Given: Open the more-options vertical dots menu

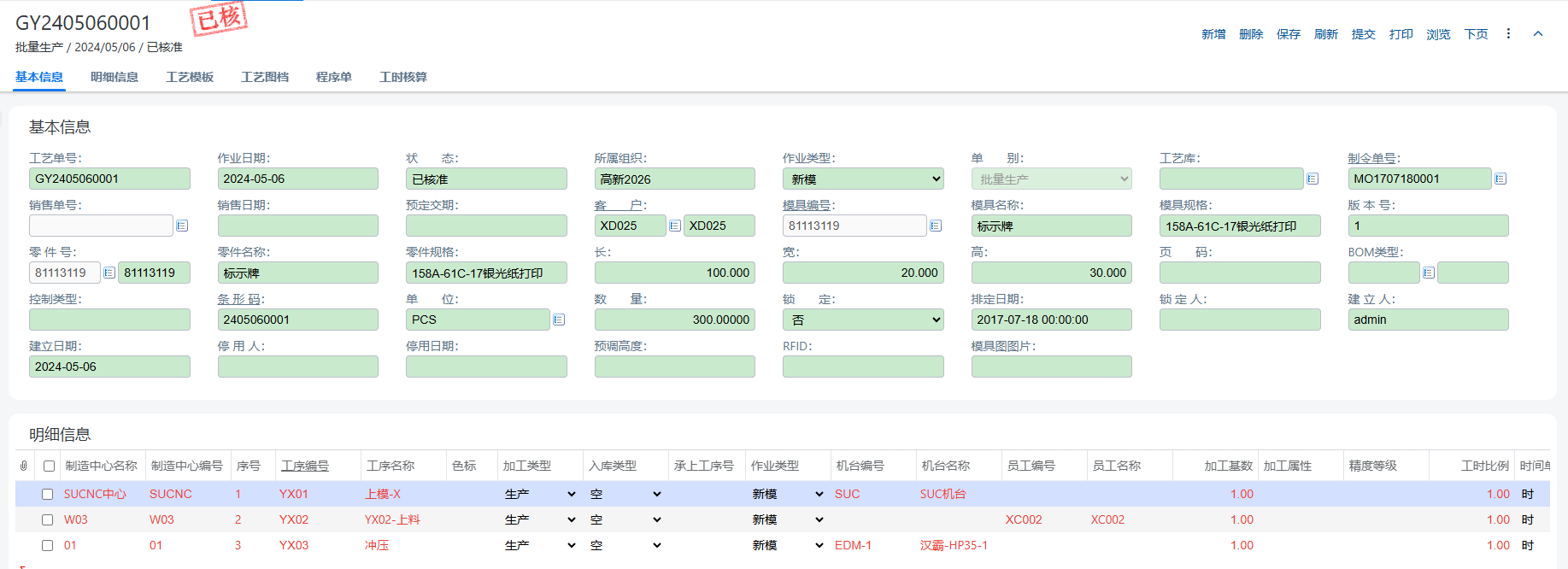Looking at the screenshot, I should [1508, 33].
